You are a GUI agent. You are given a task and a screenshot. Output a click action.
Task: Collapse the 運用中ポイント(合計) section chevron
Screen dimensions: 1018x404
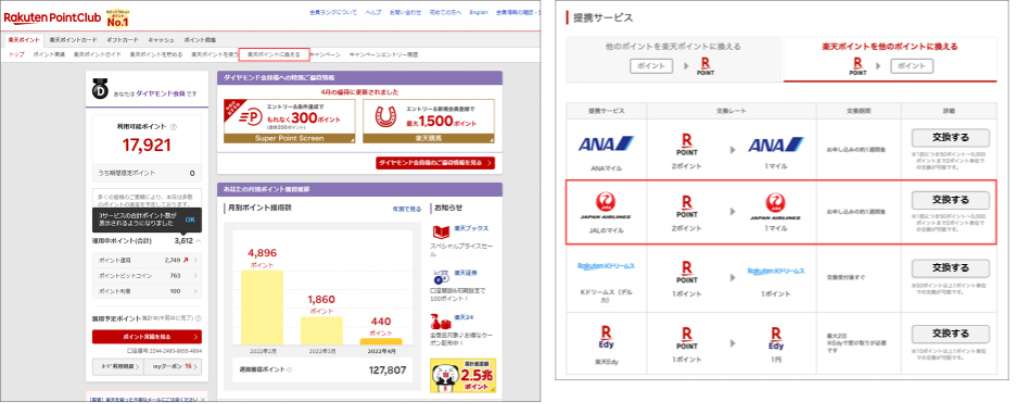pyautogui.click(x=198, y=240)
